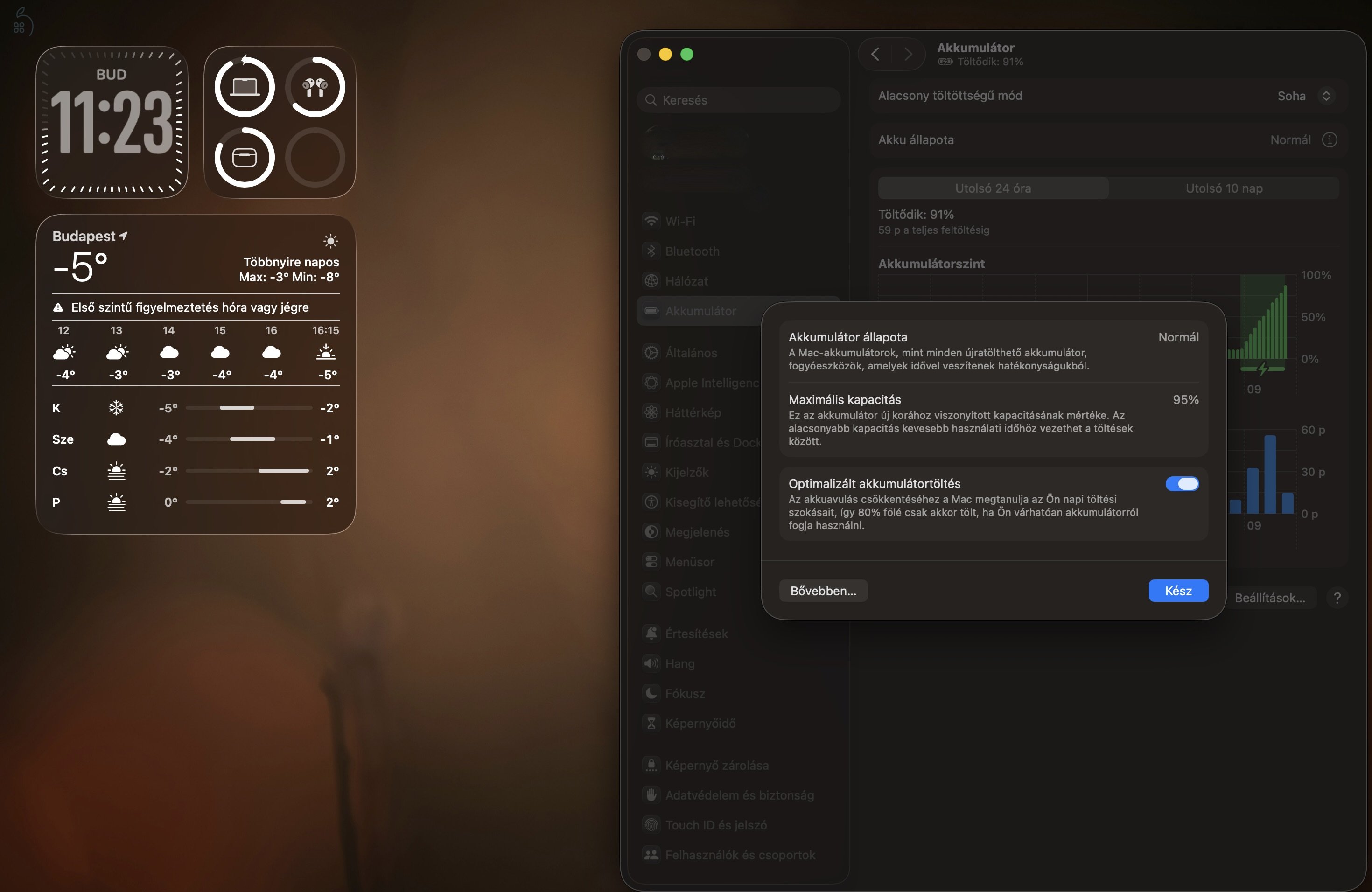Click Akku állapota info icon
Screen dimensions: 1372x892
1330,140
